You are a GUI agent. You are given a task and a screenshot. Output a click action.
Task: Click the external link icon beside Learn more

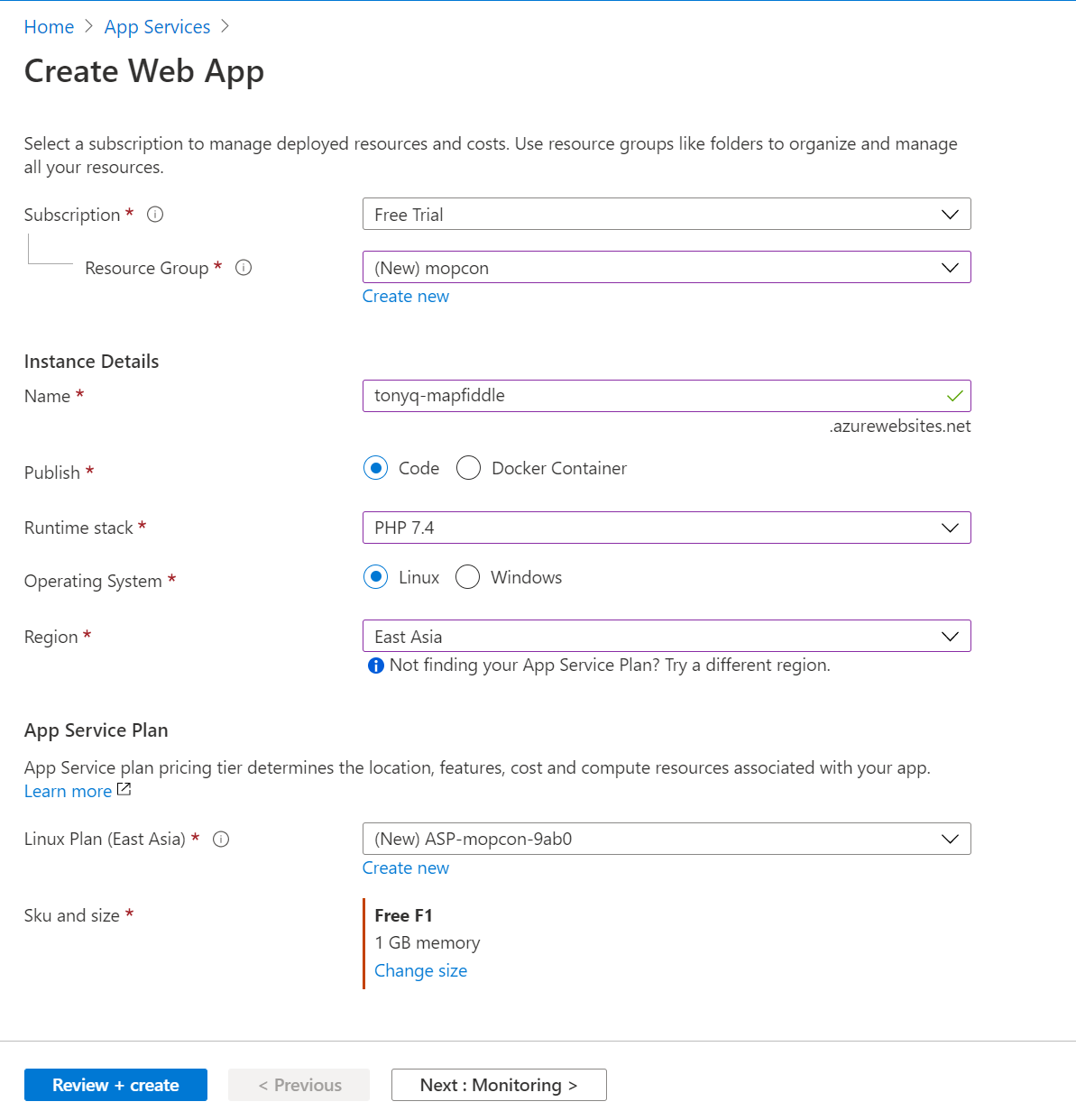[124, 790]
